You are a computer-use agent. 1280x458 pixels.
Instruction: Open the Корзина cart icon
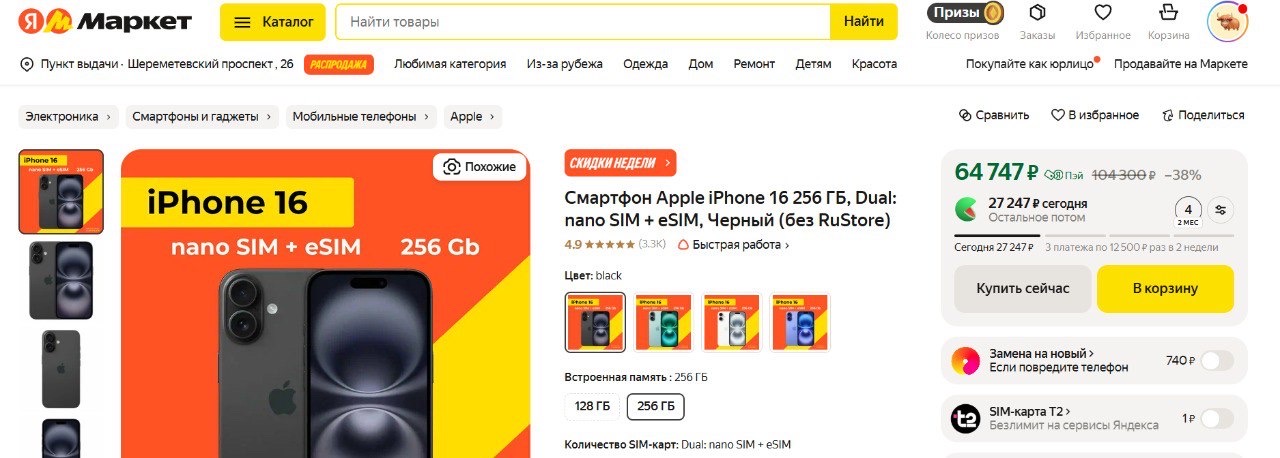pos(1168,13)
